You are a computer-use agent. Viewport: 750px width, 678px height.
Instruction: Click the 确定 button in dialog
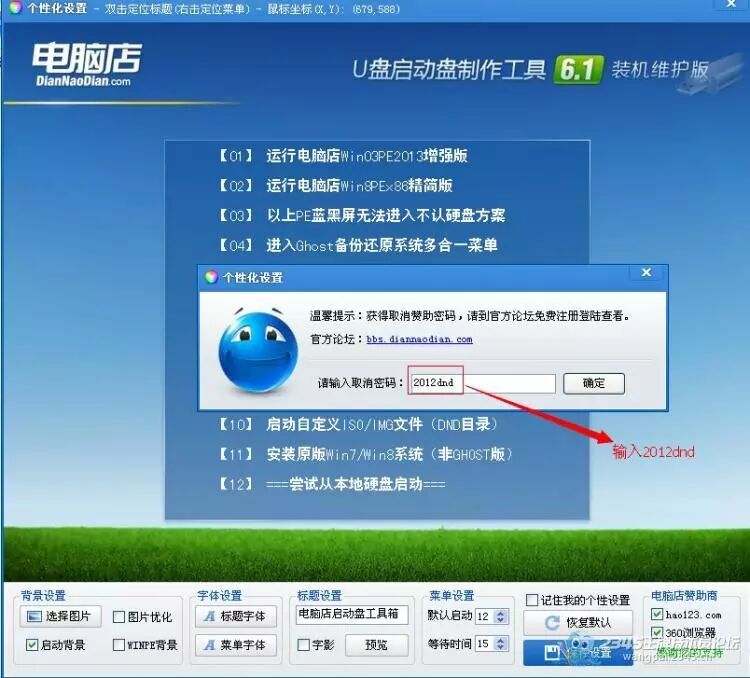coord(594,383)
